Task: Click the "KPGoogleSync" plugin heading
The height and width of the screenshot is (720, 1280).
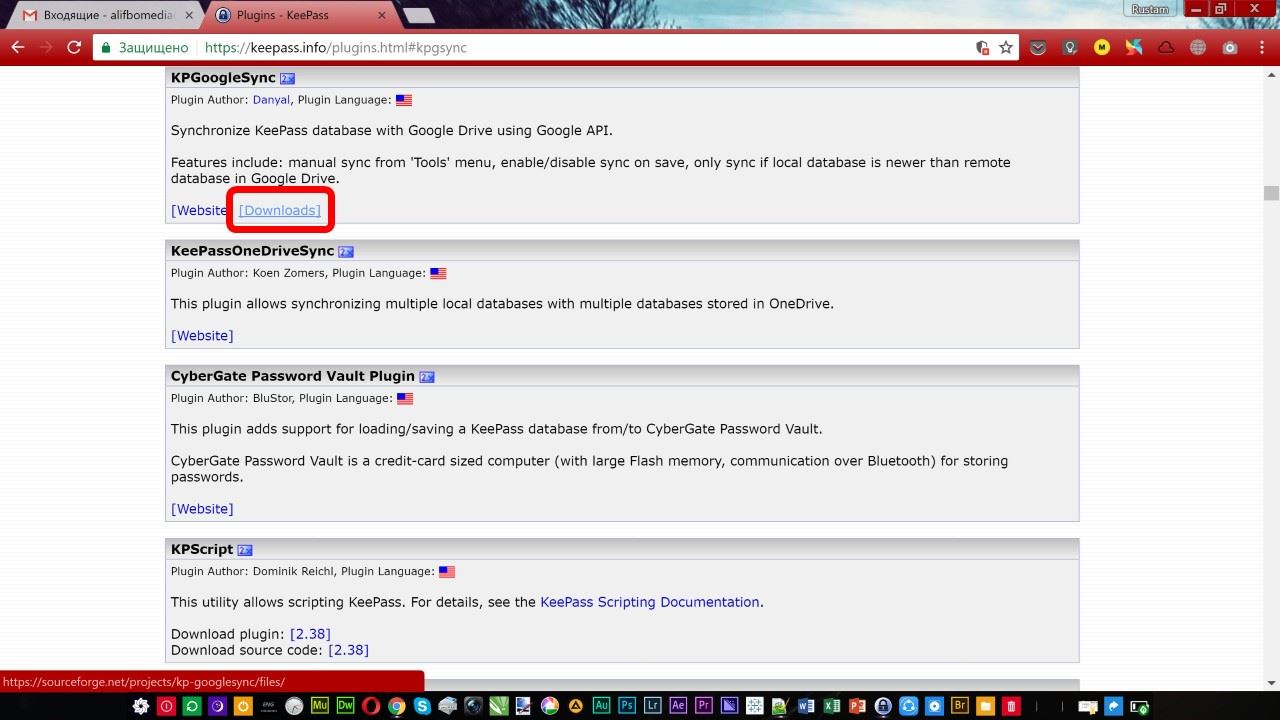Action: [x=223, y=77]
